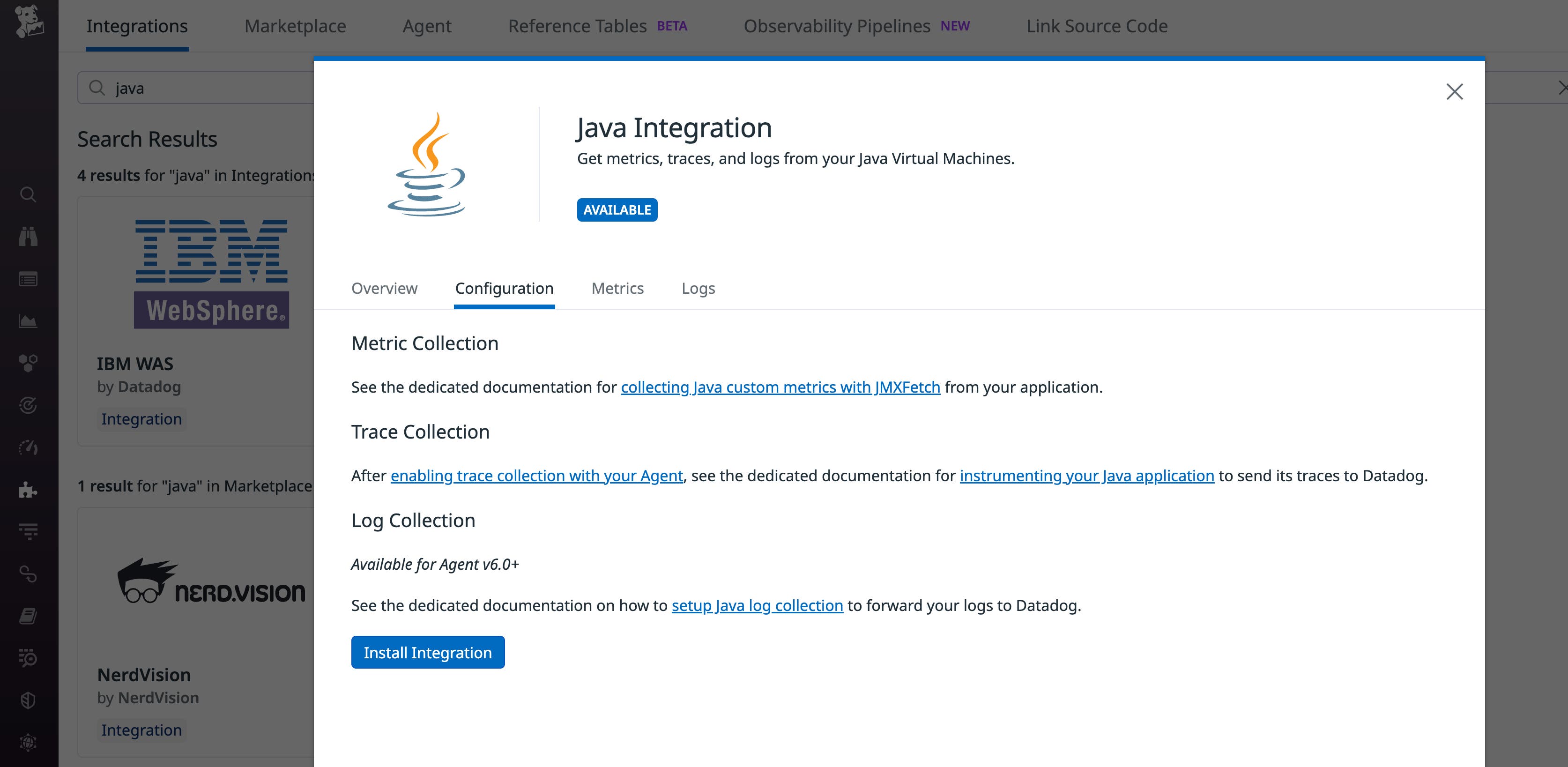Open the Events list icon in sidebar

coord(29,278)
